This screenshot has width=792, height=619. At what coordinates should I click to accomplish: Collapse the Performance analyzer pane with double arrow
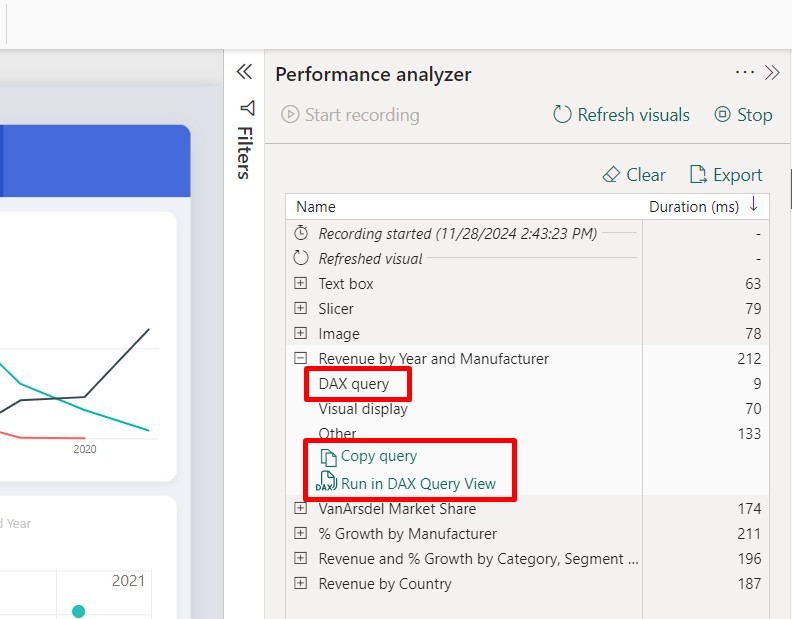pos(771,72)
